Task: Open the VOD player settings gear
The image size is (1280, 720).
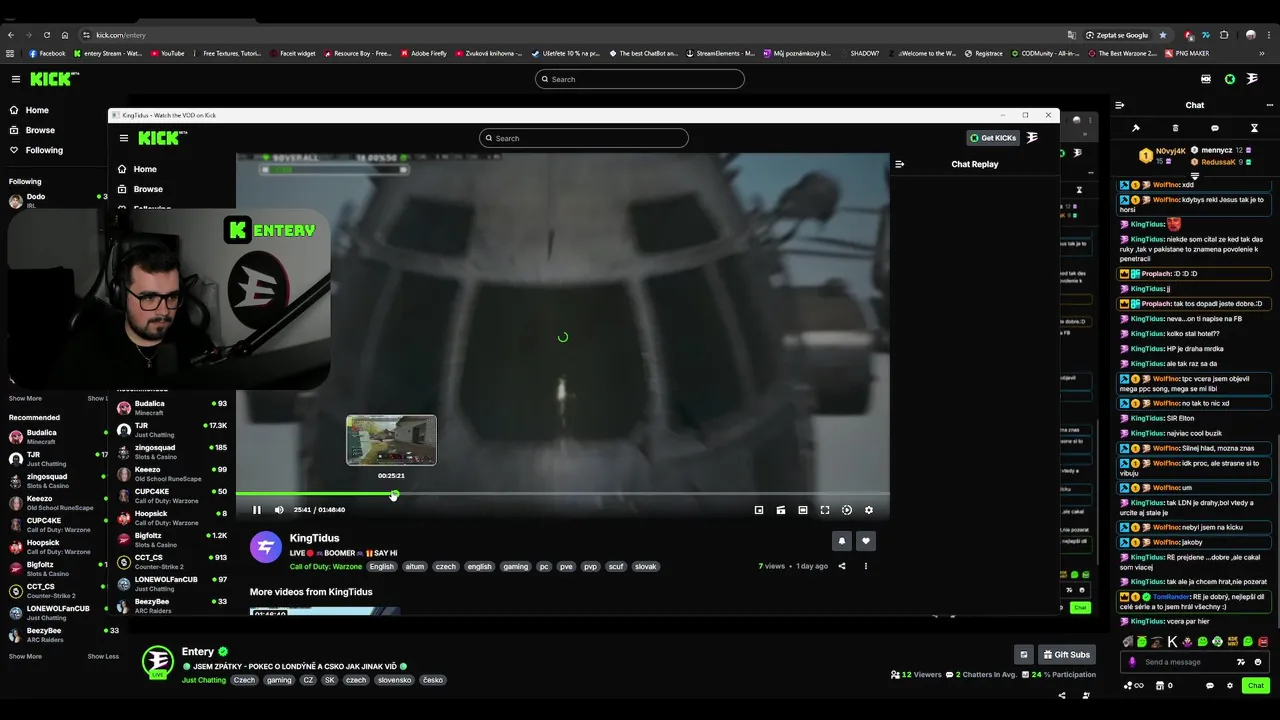Action: [x=869, y=510]
